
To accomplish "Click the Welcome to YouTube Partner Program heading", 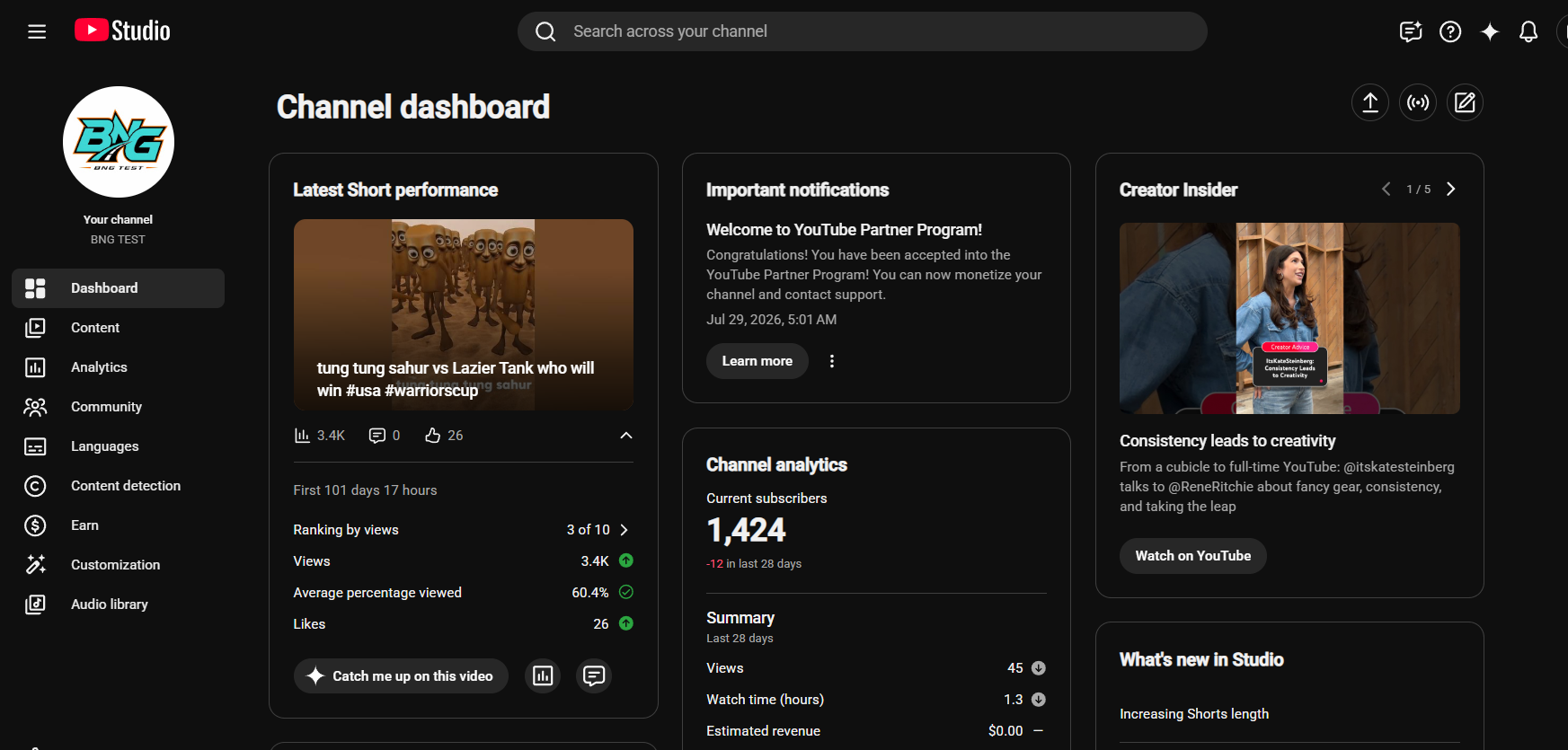I will point(845,230).
